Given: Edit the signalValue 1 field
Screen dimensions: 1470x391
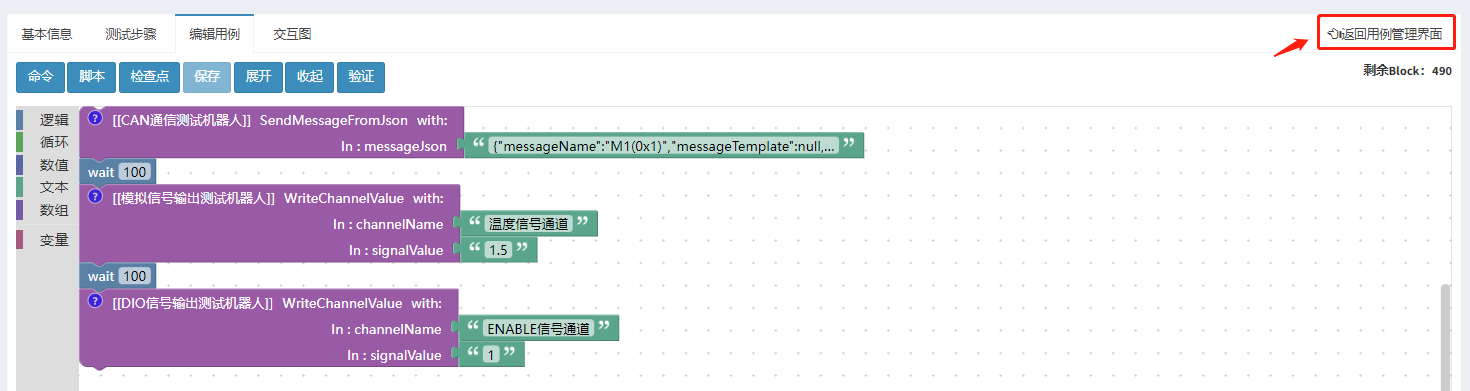Looking at the screenshot, I should 491,354.
